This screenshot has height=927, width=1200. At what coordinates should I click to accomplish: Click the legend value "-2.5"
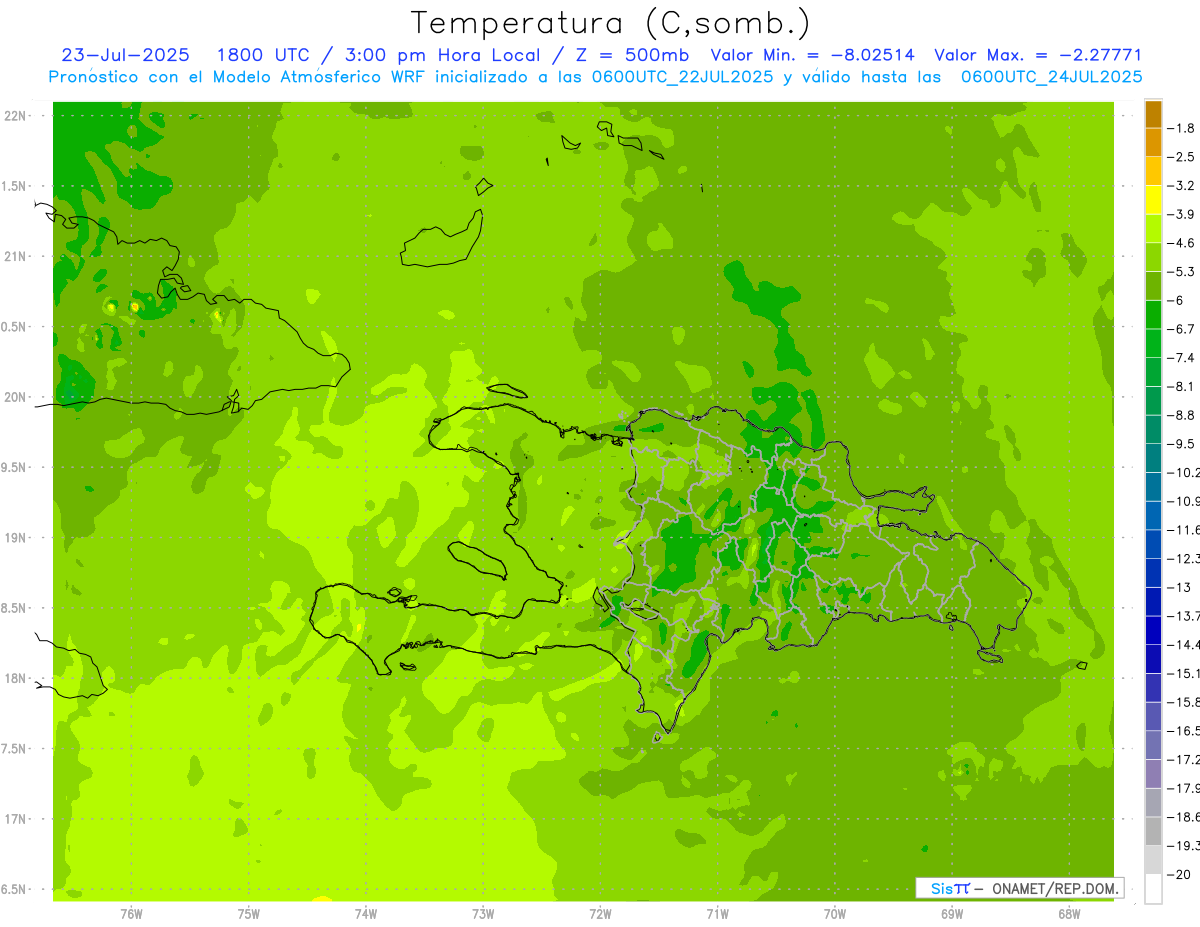coord(1181,157)
